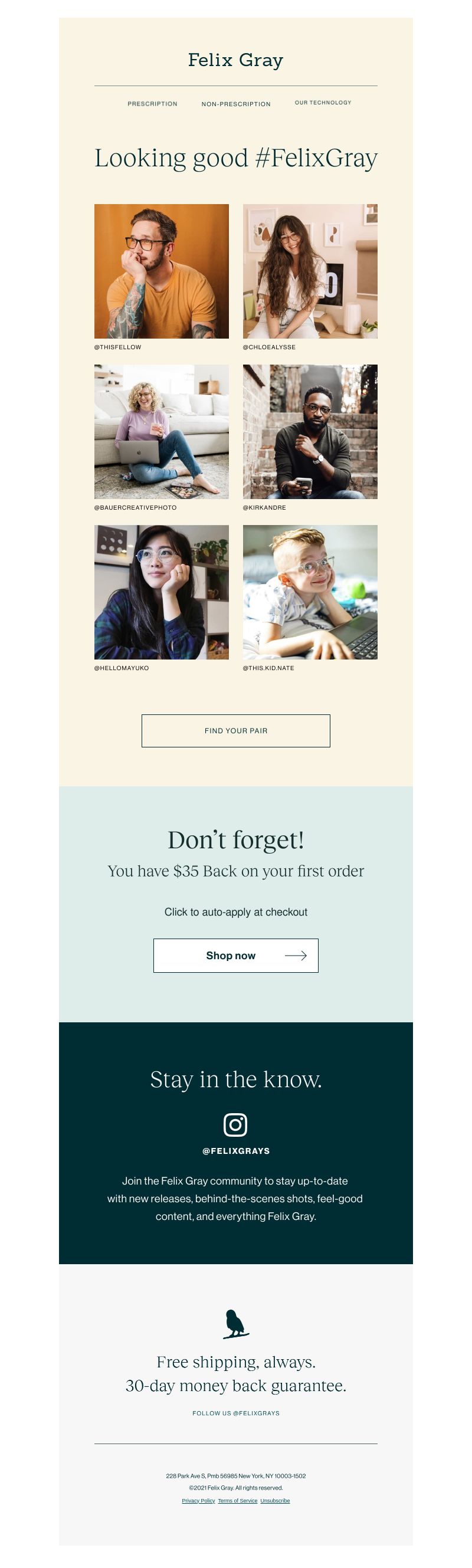The width and height of the screenshot is (472, 1568).
Task: Click the Shop now button
Action: coord(235,955)
